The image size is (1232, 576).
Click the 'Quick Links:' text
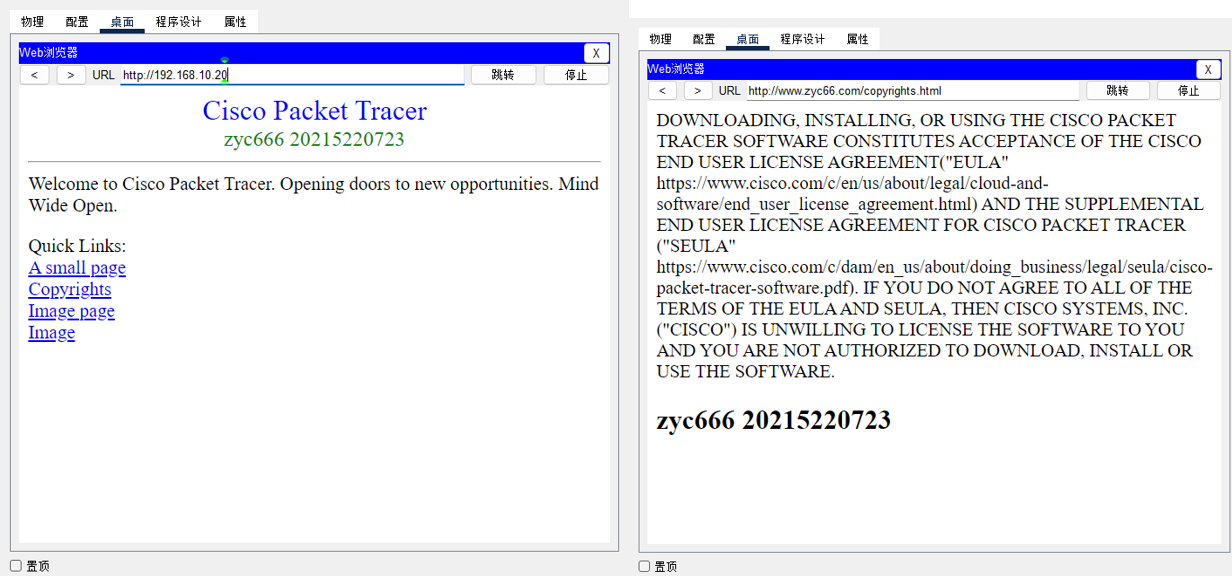(77, 246)
